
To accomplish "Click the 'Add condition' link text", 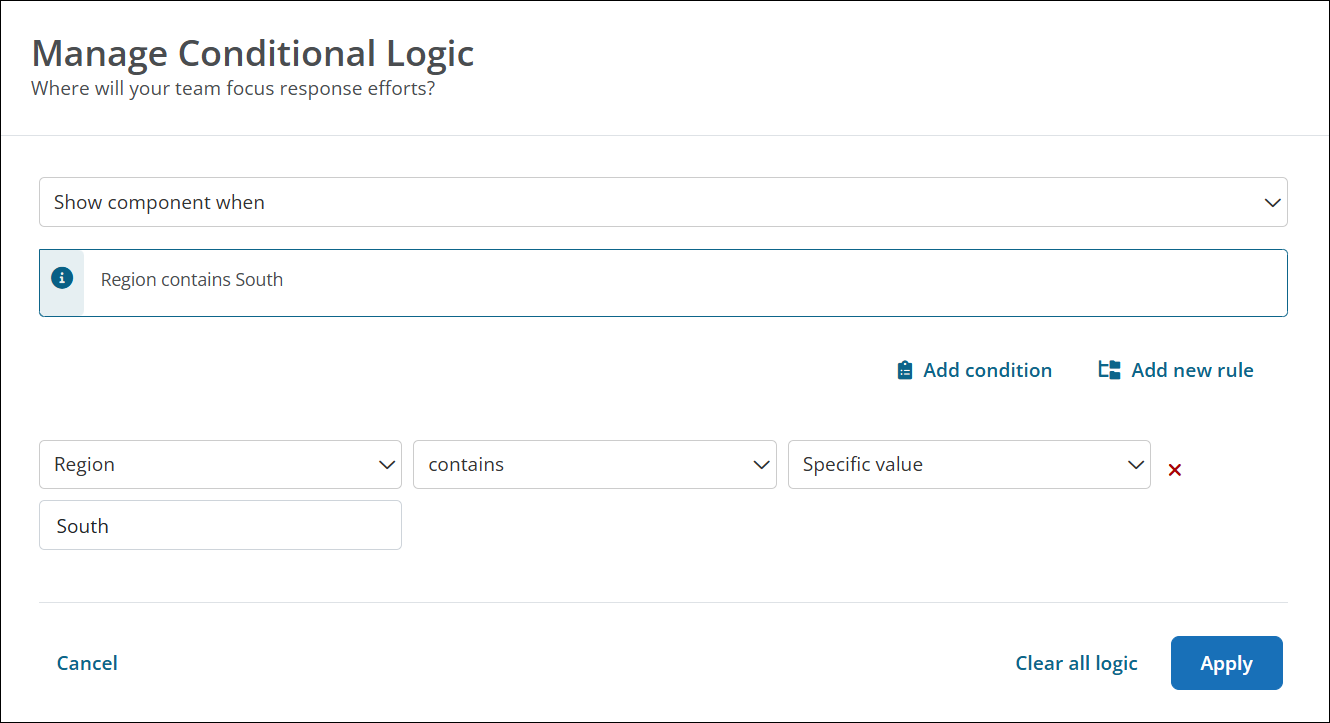I will click(987, 370).
